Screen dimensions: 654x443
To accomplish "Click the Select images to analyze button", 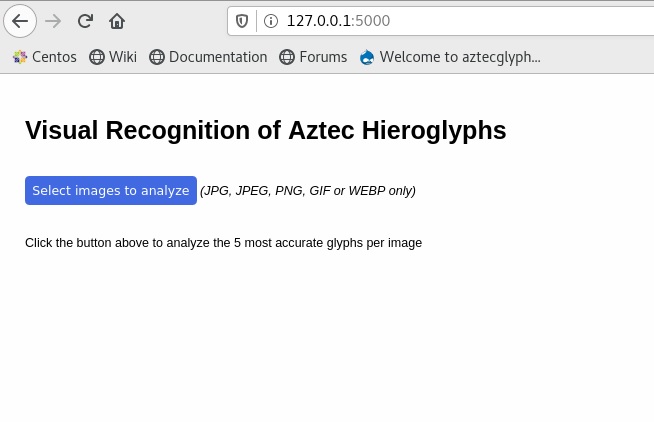I will 111,191.
